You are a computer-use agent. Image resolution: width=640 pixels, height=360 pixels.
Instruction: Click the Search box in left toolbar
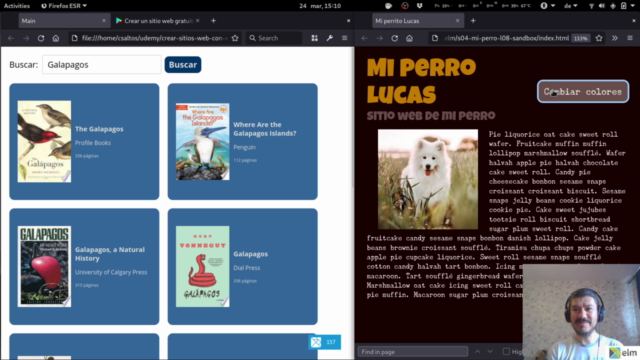[x=274, y=38]
